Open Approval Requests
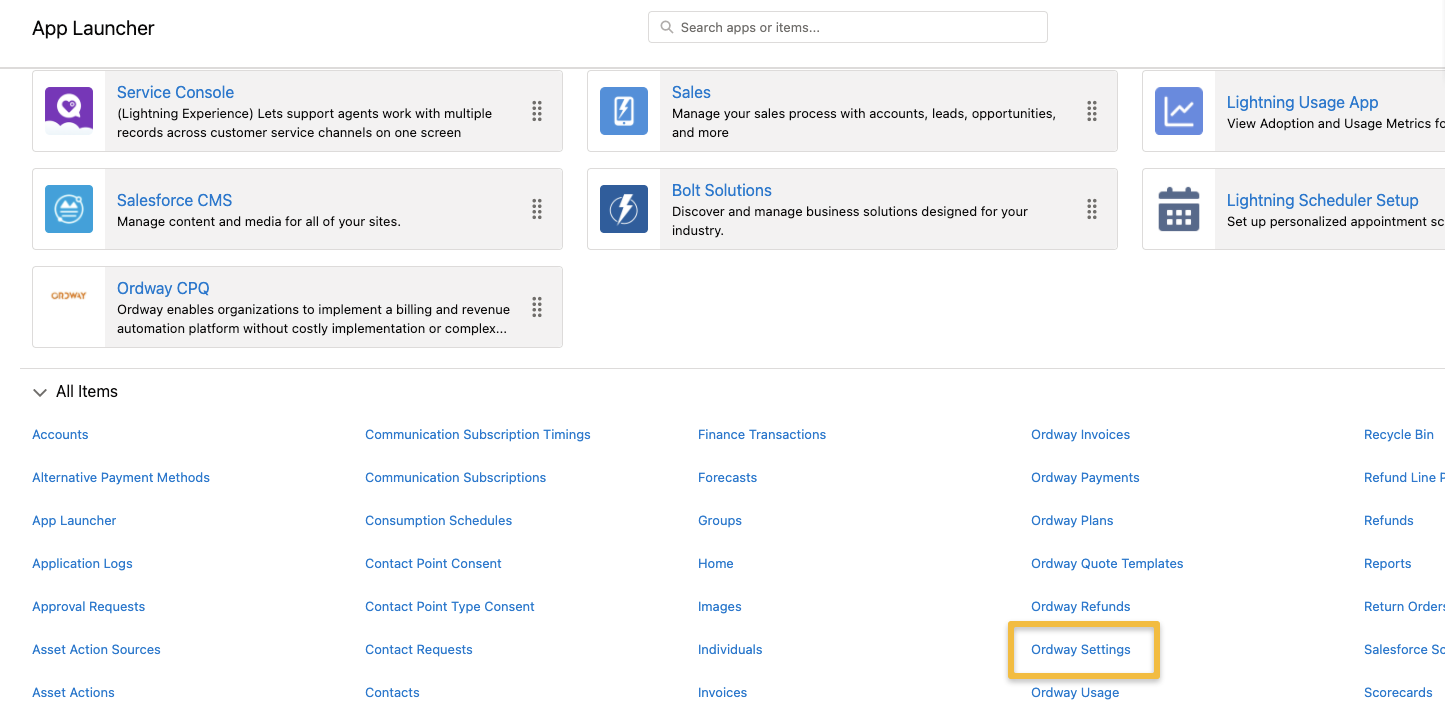Screen dimensions: 1445x722 (88, 606)
